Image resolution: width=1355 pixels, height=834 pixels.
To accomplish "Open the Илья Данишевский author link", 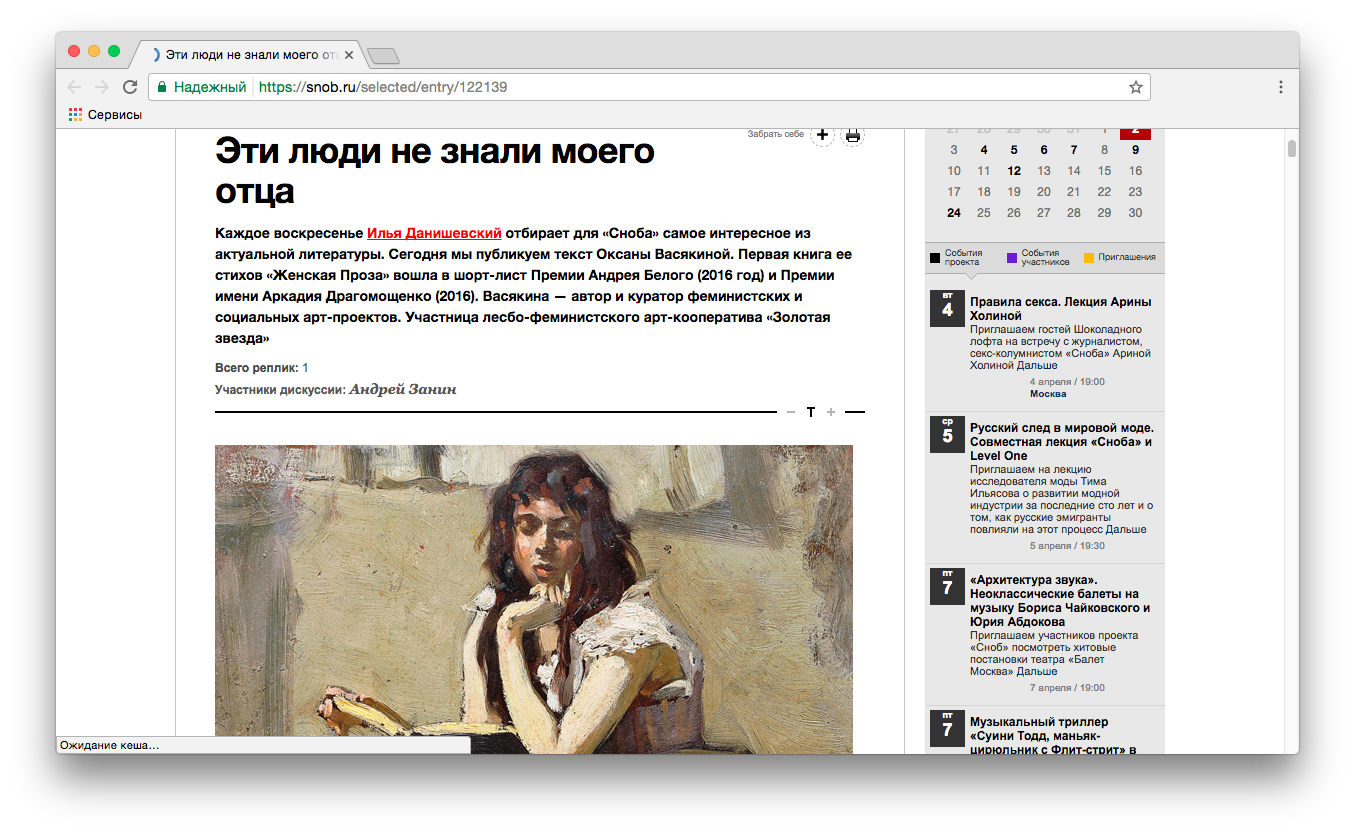I will (434, 233).
